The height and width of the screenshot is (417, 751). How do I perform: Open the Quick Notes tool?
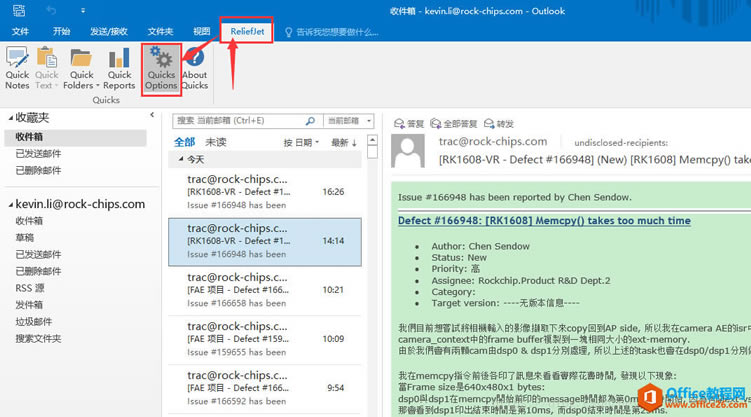(x=17, y=68)
